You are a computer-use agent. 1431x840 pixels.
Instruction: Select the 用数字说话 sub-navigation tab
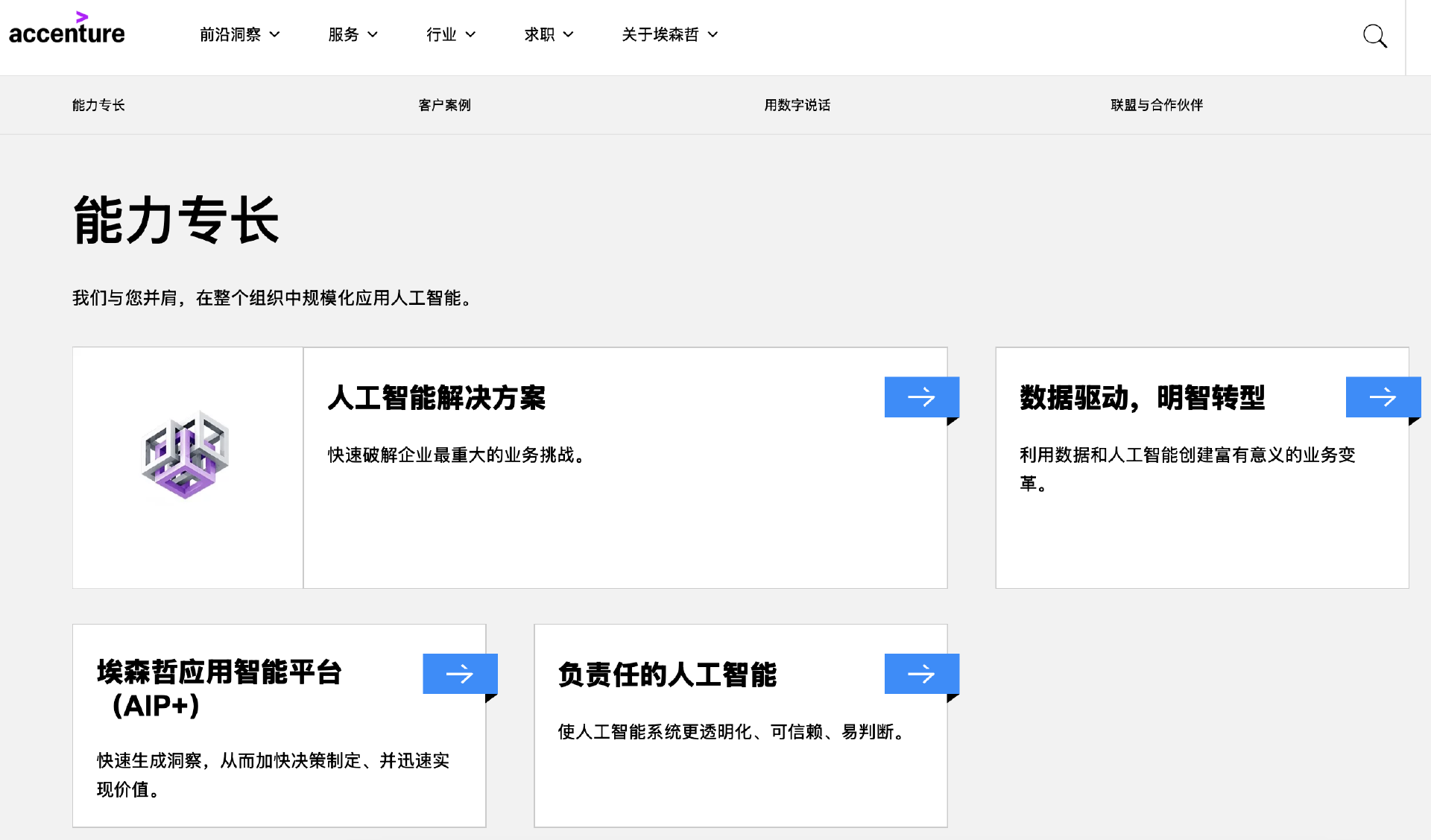tap(797, 105)
